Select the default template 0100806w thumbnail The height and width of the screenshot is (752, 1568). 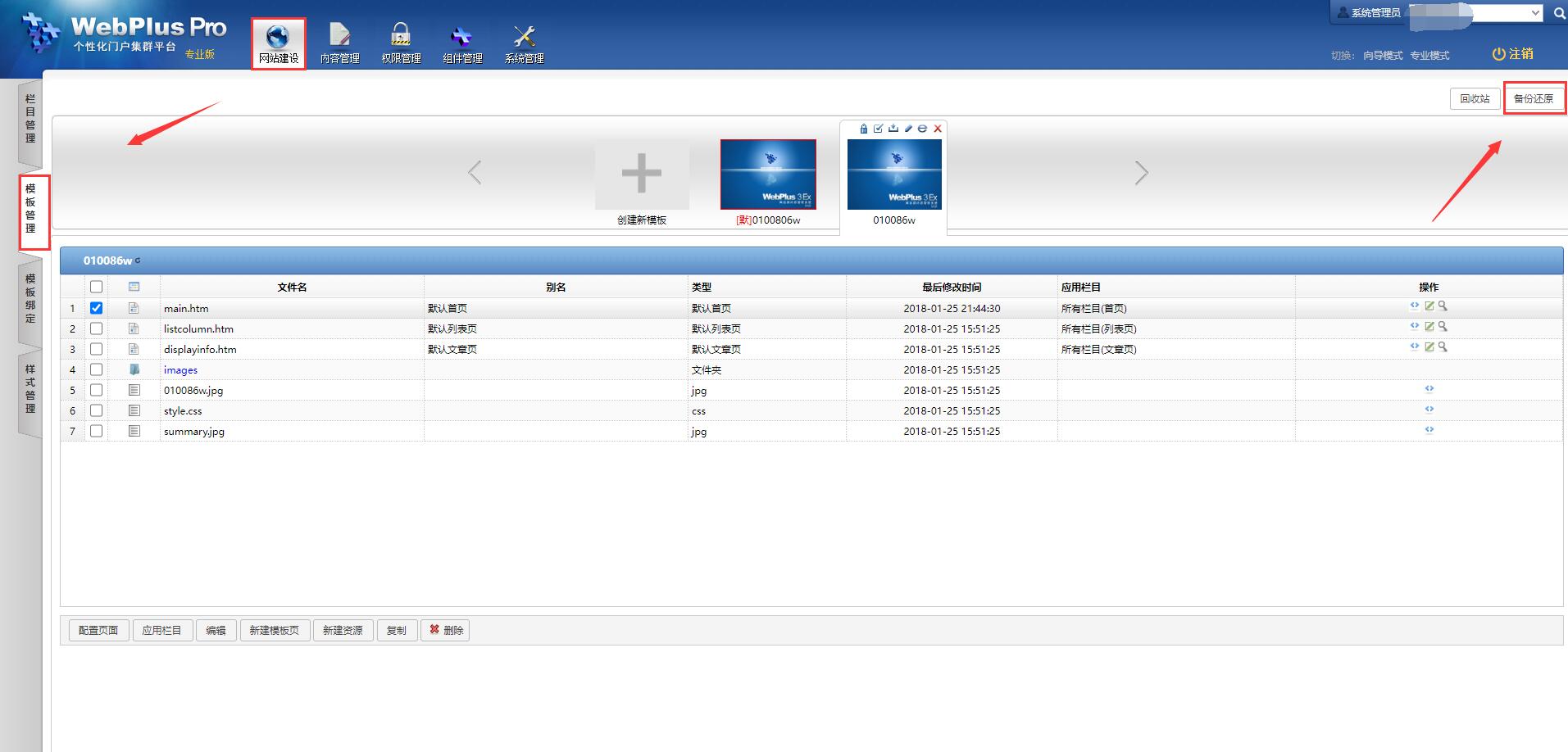click(768, 174)
